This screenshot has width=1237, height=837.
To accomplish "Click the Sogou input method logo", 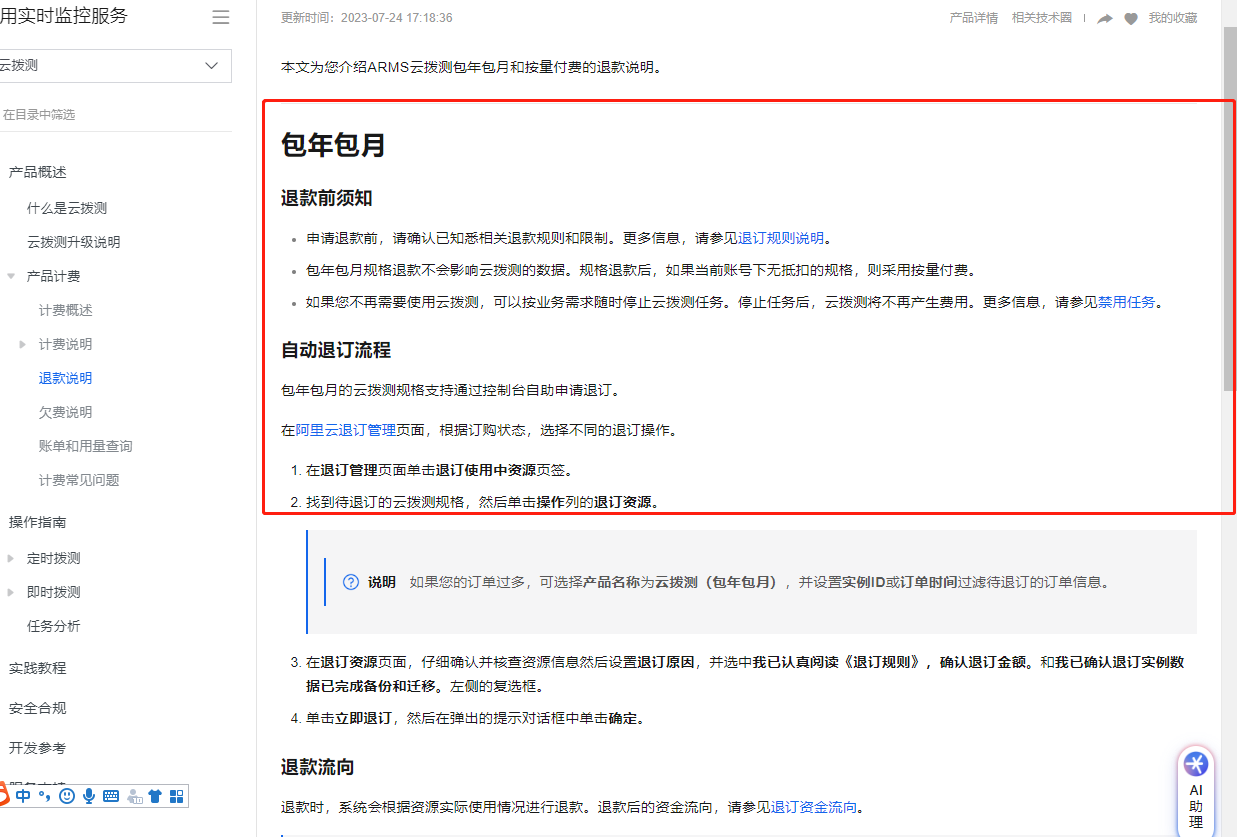I will 3,796.
